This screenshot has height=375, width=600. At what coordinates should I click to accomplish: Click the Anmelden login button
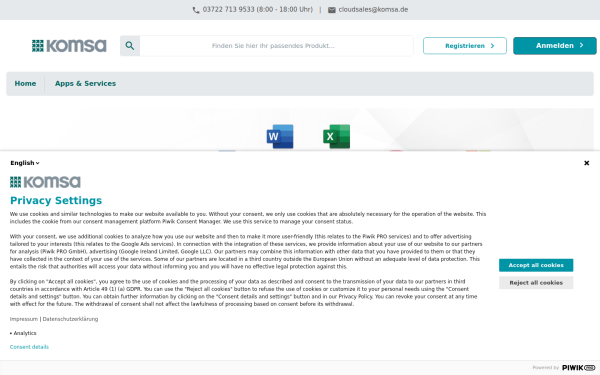coord(554,46)
